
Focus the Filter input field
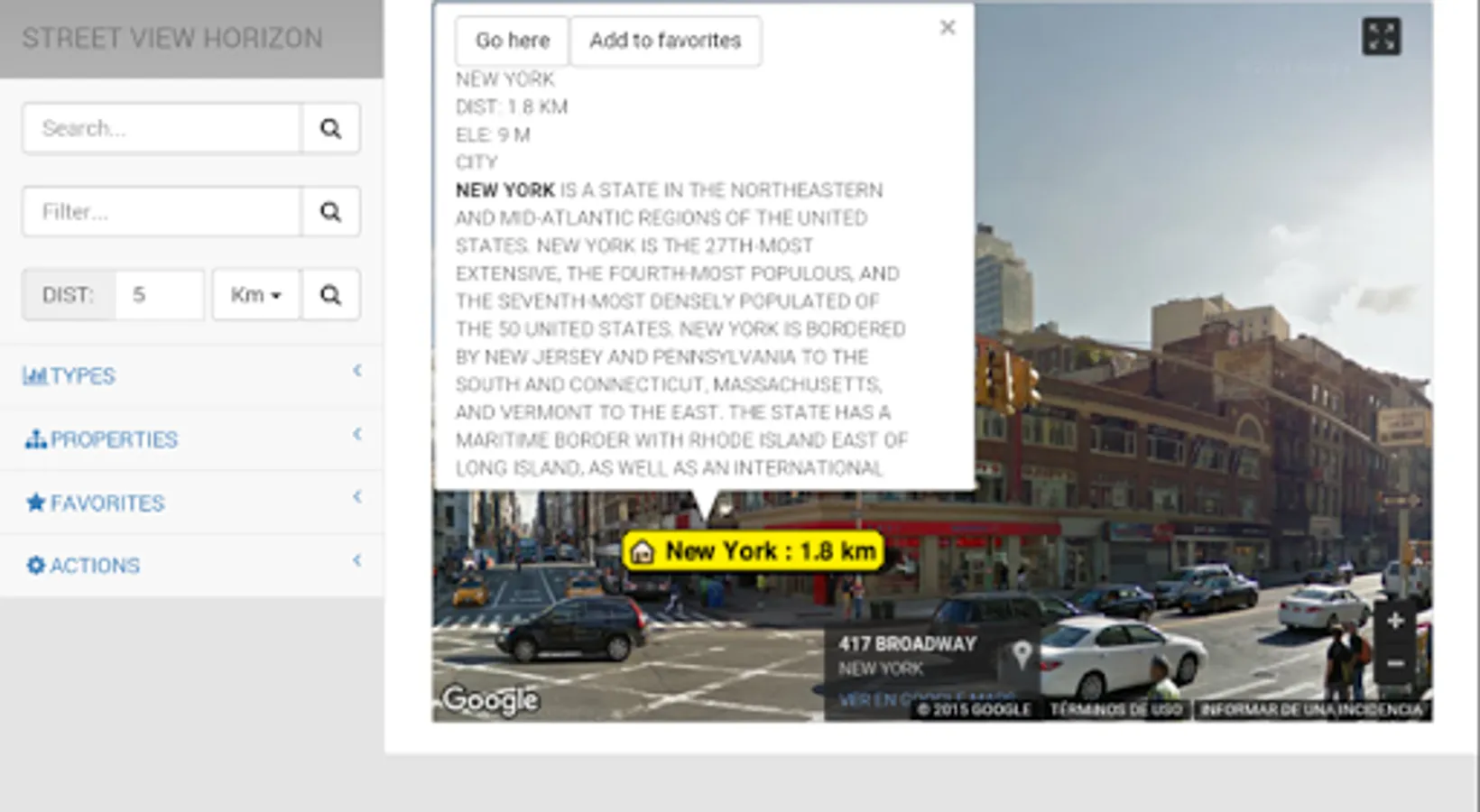click(x=162, y=211)
